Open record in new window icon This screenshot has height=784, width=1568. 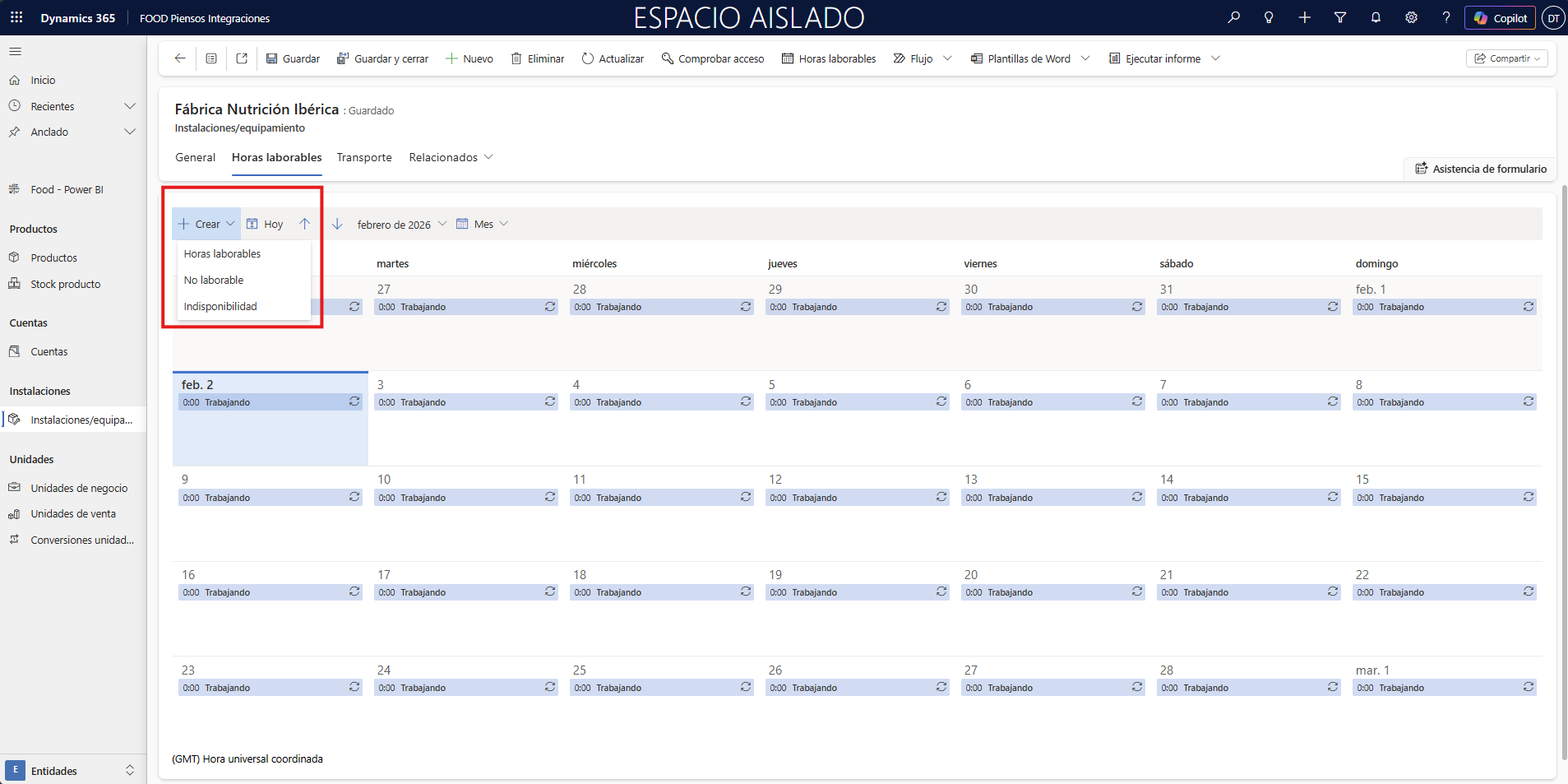pyautogui.click(x=242, y=58)
